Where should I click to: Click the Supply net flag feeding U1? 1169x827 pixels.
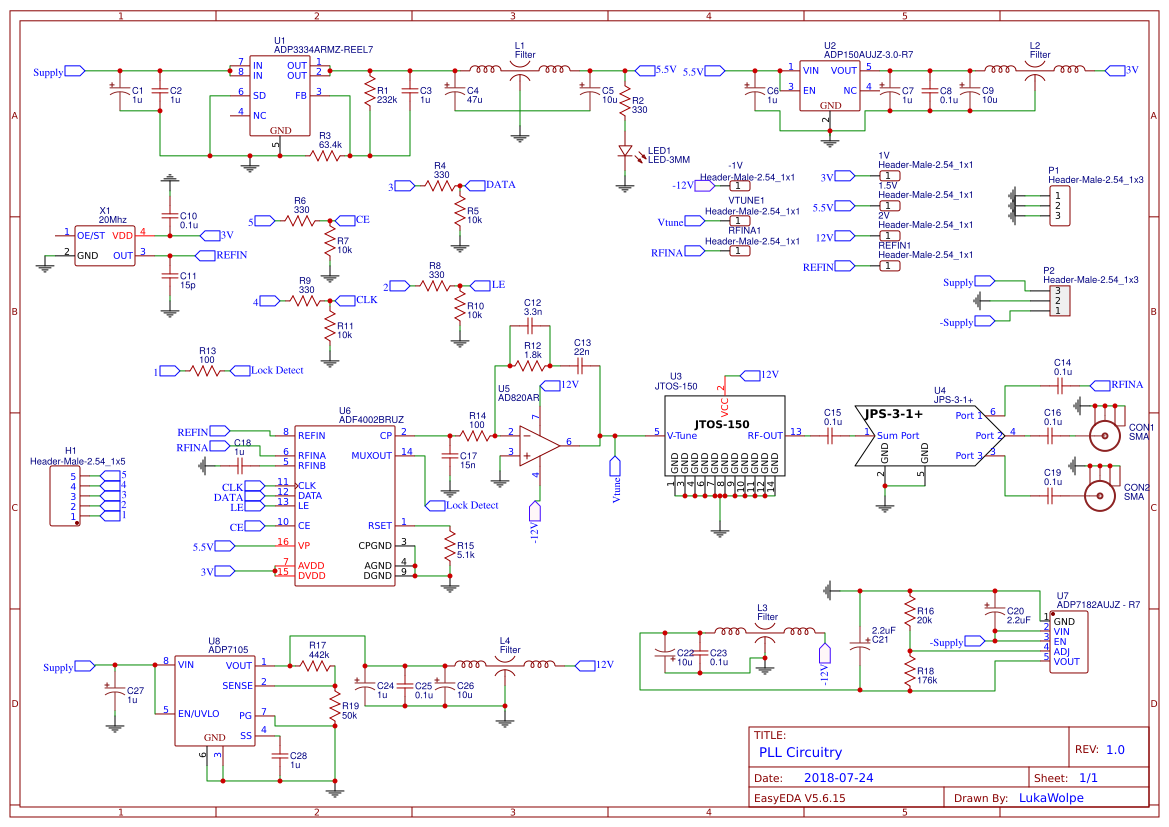[x=75, y=72]
